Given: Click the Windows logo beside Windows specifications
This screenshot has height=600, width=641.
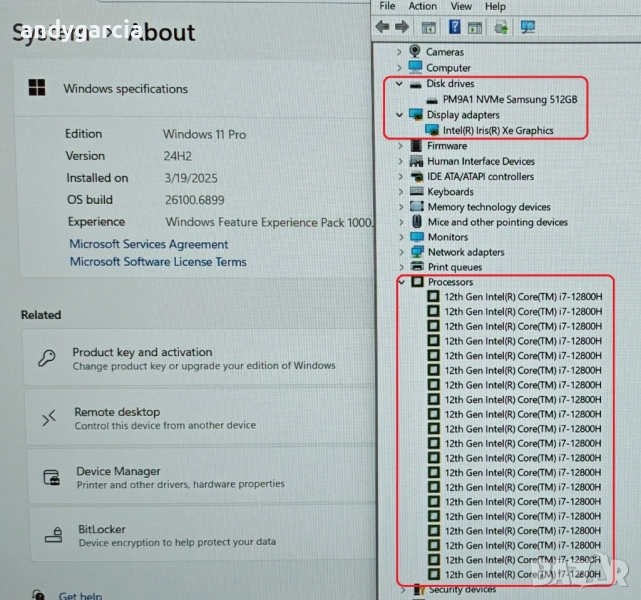Looking at the screenshot, I should click(37, 88).
